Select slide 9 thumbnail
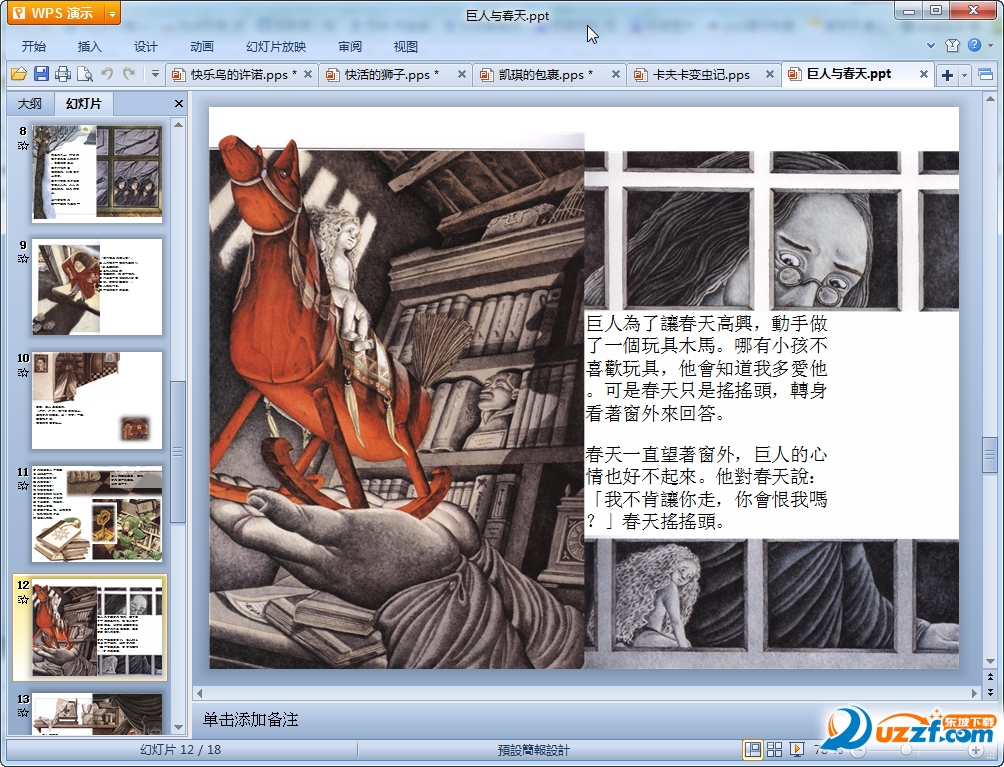 tap(97, 287)
